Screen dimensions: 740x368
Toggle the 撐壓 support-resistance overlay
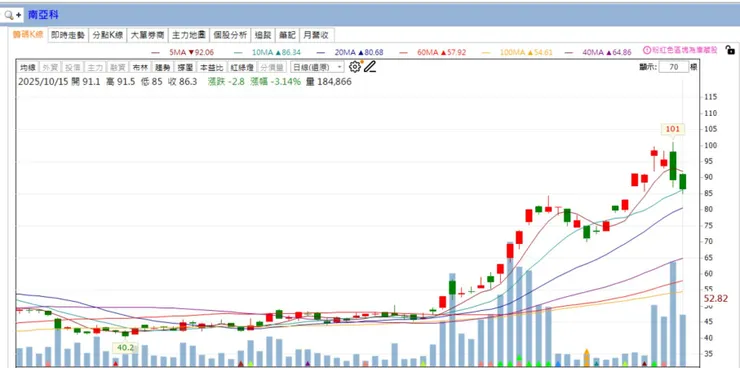185,67
